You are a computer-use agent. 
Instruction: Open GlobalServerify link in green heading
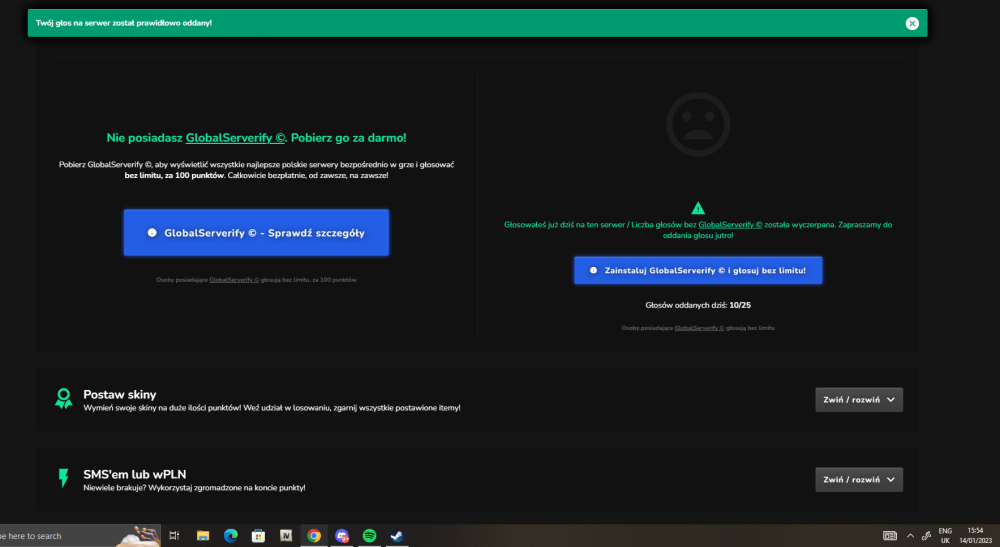pos(235,138)
